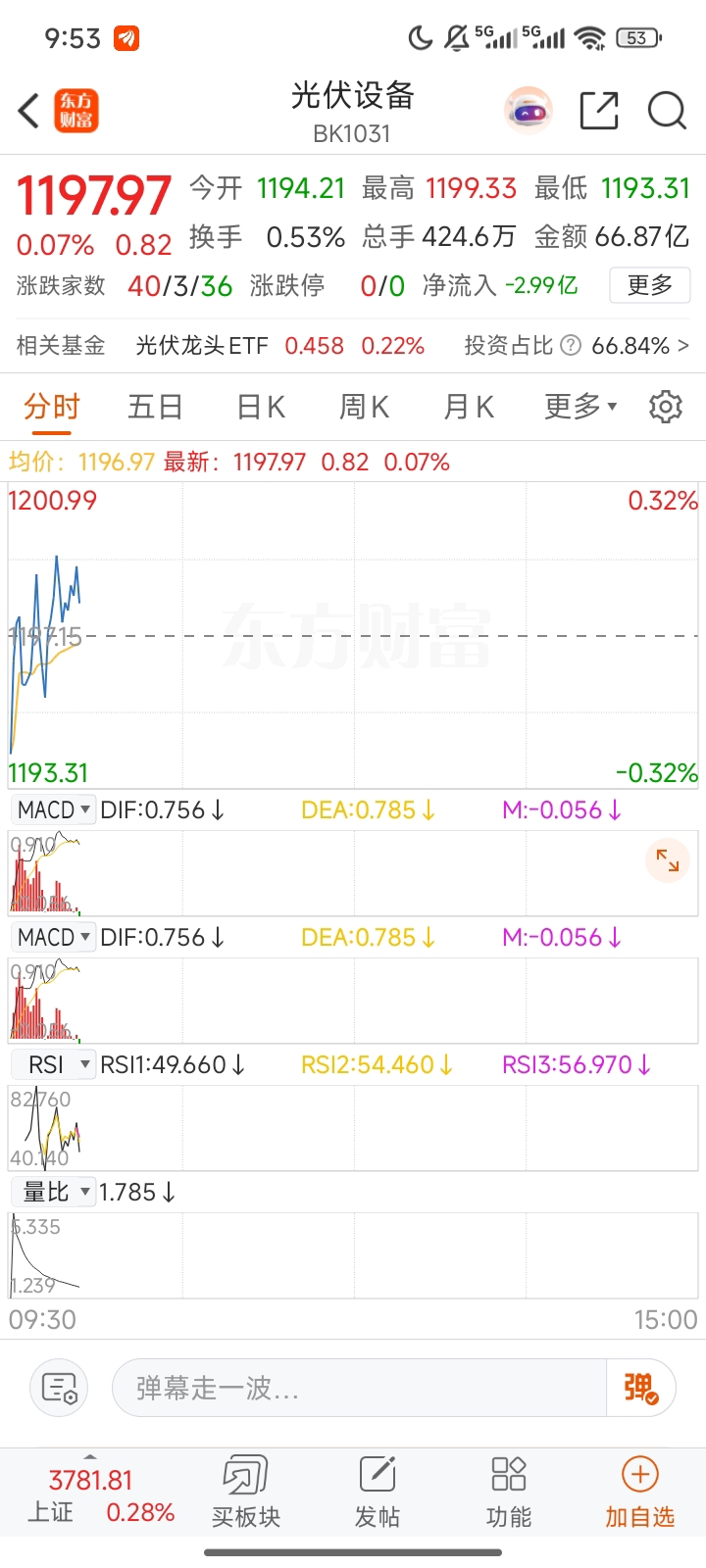706x1568 pixels.
Task: Add to watchlist via 加自选
Action: pyautogui.click(x=639, y=1492)
